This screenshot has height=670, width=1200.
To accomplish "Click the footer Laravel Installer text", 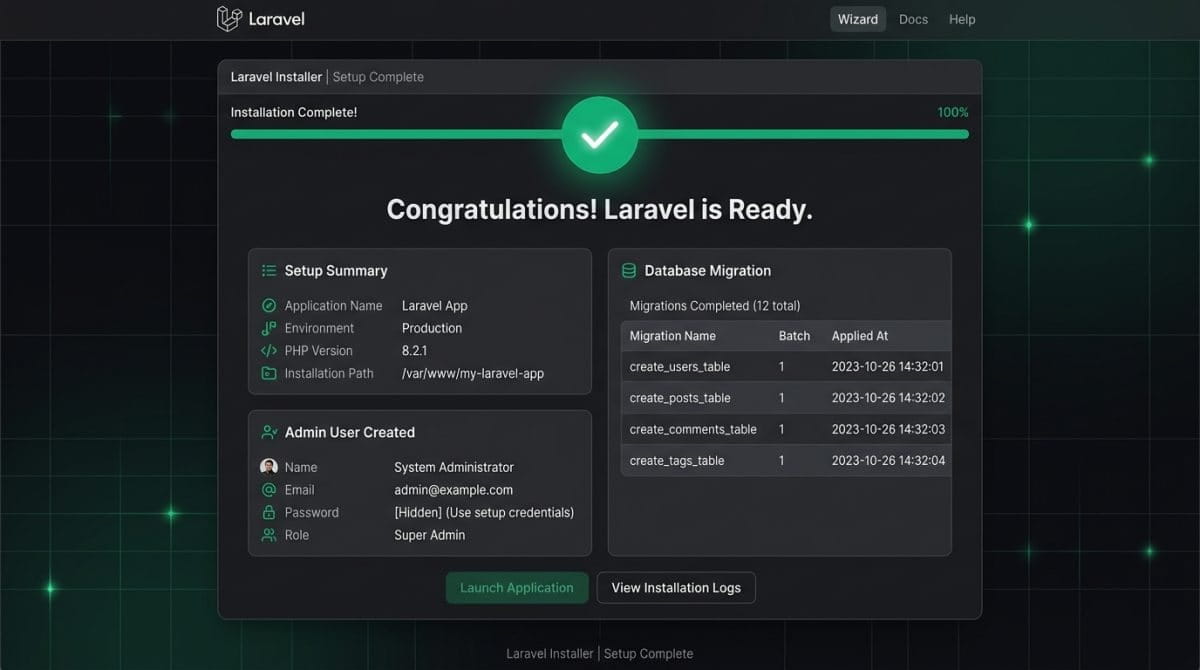I will [x=552, y=653].
